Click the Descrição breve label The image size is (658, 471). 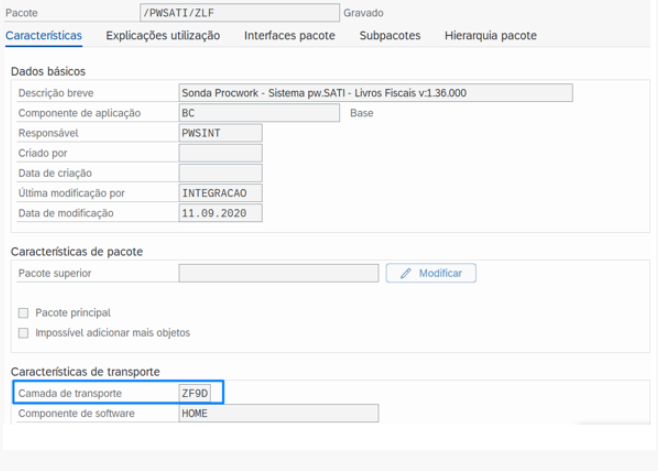point(56,93)
